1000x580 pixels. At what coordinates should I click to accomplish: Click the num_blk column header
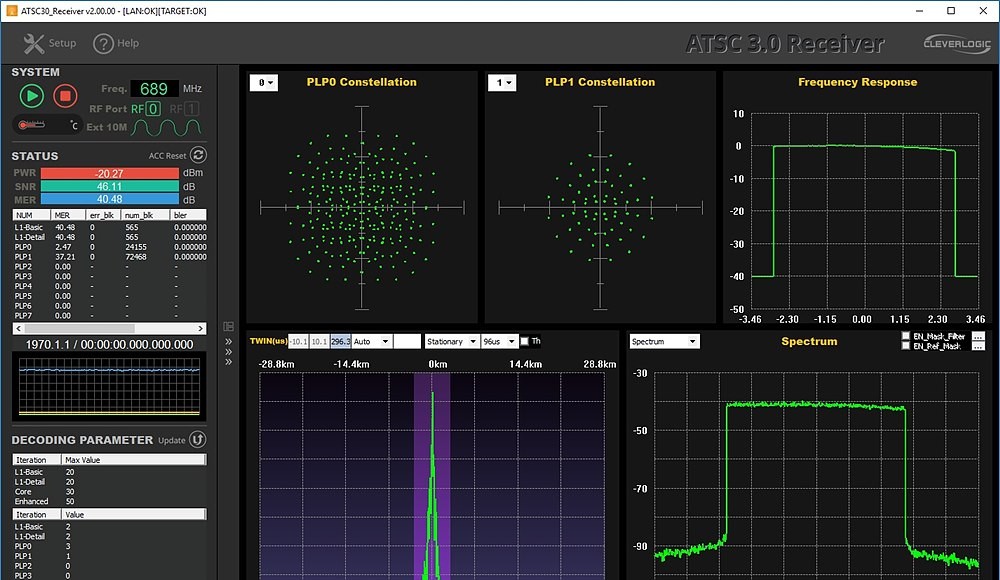pos(145,215)
